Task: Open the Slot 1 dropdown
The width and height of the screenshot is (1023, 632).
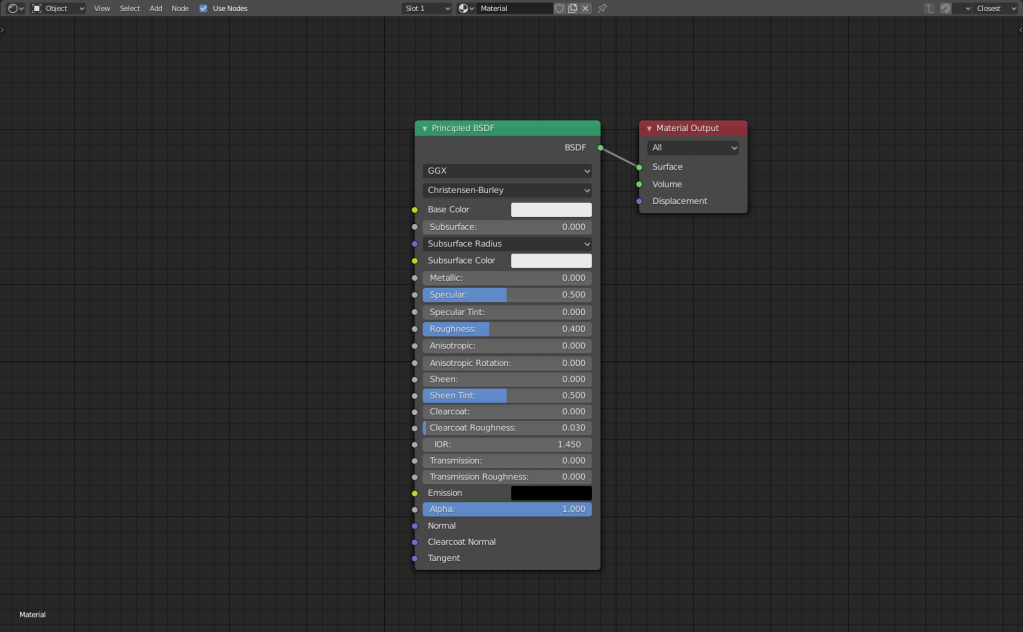Action: click(426, 8)
